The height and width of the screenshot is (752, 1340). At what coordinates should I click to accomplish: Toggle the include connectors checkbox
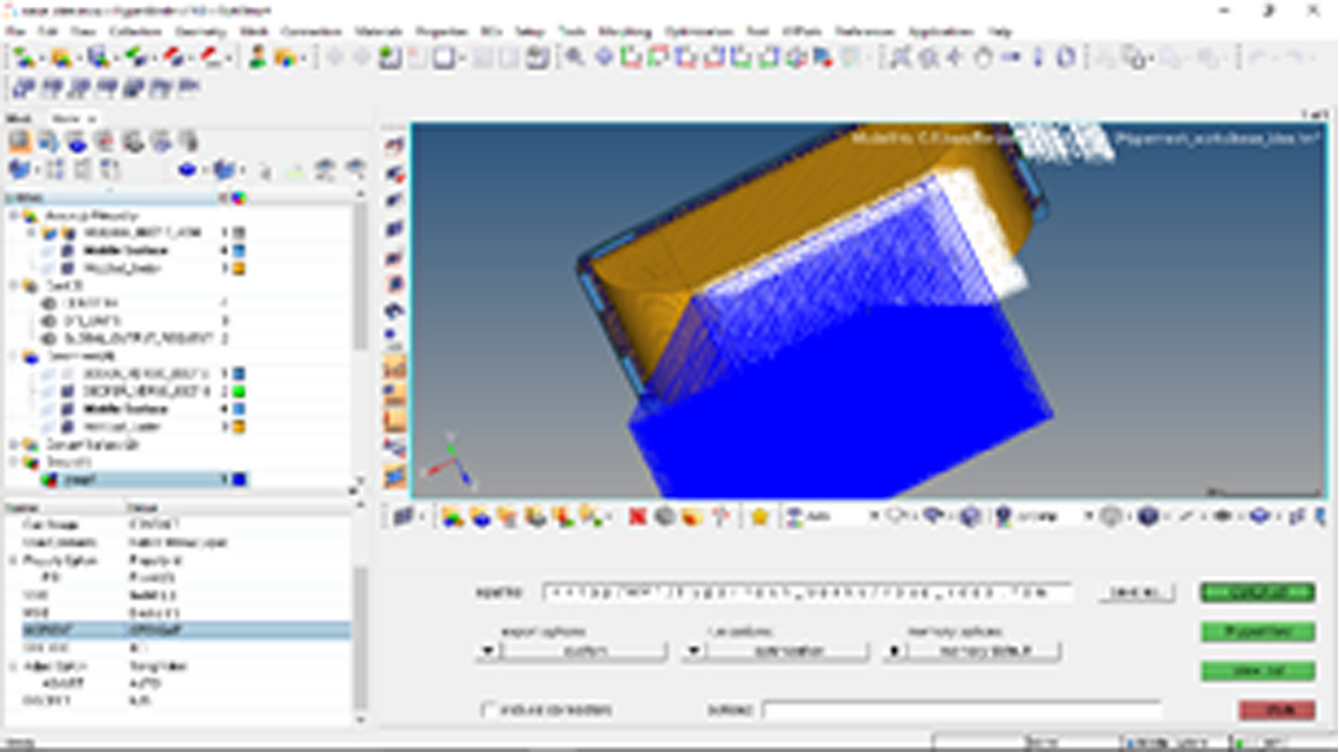pyautogui.click(x=489, y=709)
